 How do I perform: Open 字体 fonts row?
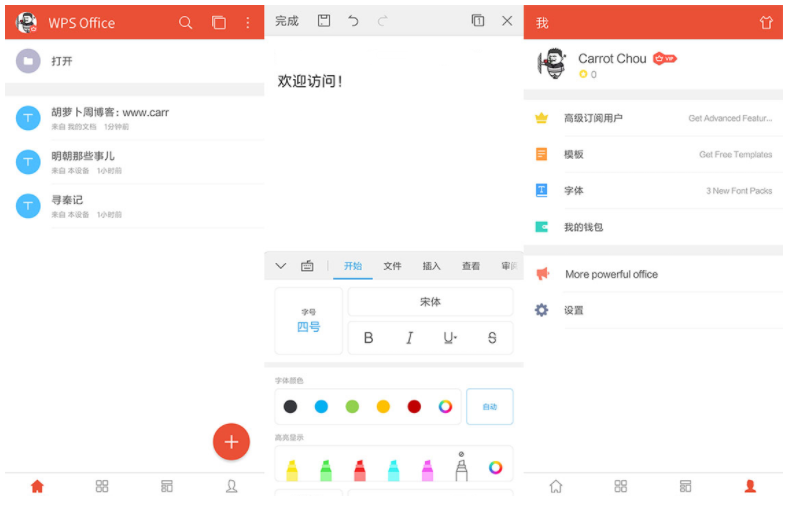coord(653,191)
